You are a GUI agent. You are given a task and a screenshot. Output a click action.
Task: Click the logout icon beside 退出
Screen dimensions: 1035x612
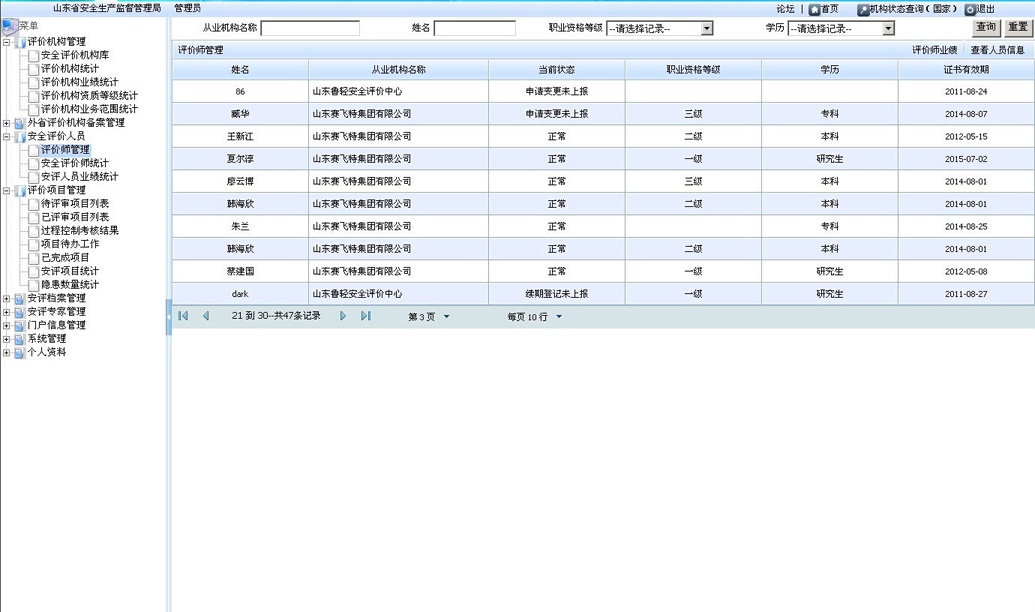click(969, 8)
